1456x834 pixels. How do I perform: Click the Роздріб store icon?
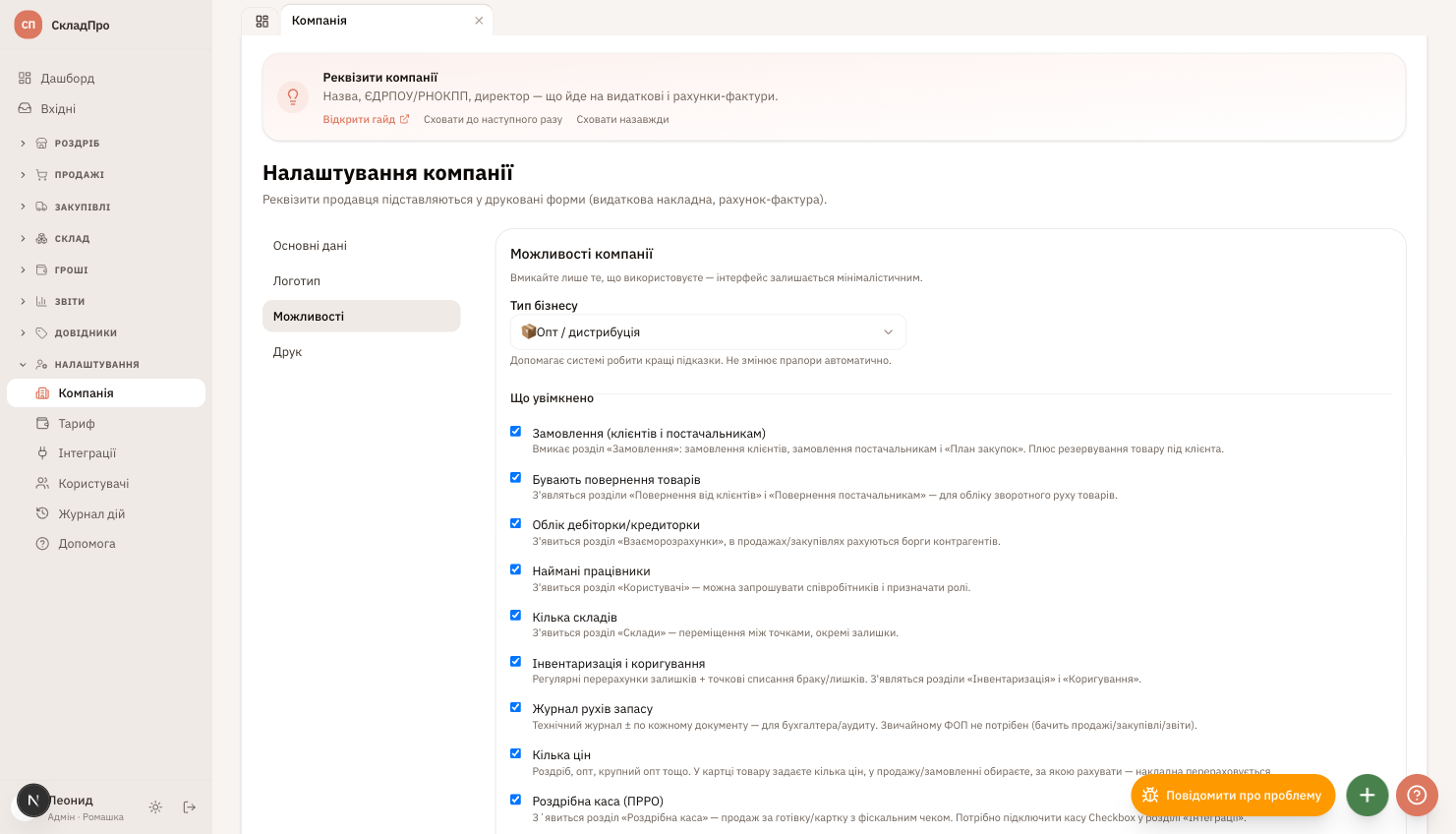41,144
